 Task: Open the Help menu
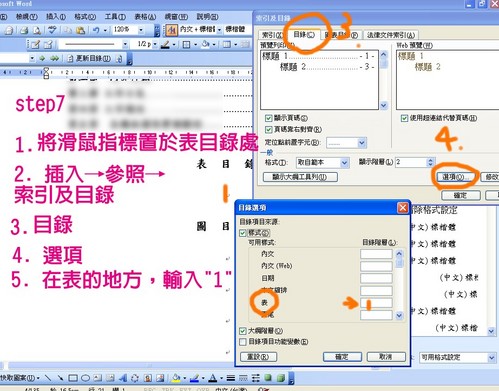tap(207, 17)
